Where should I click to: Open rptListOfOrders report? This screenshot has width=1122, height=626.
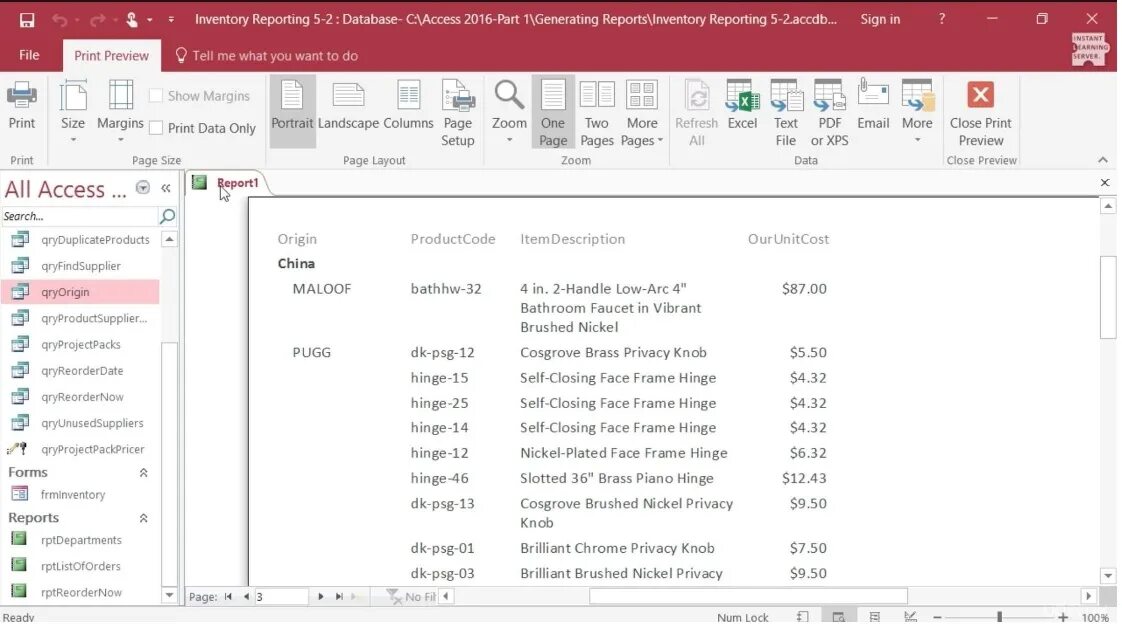80,566
